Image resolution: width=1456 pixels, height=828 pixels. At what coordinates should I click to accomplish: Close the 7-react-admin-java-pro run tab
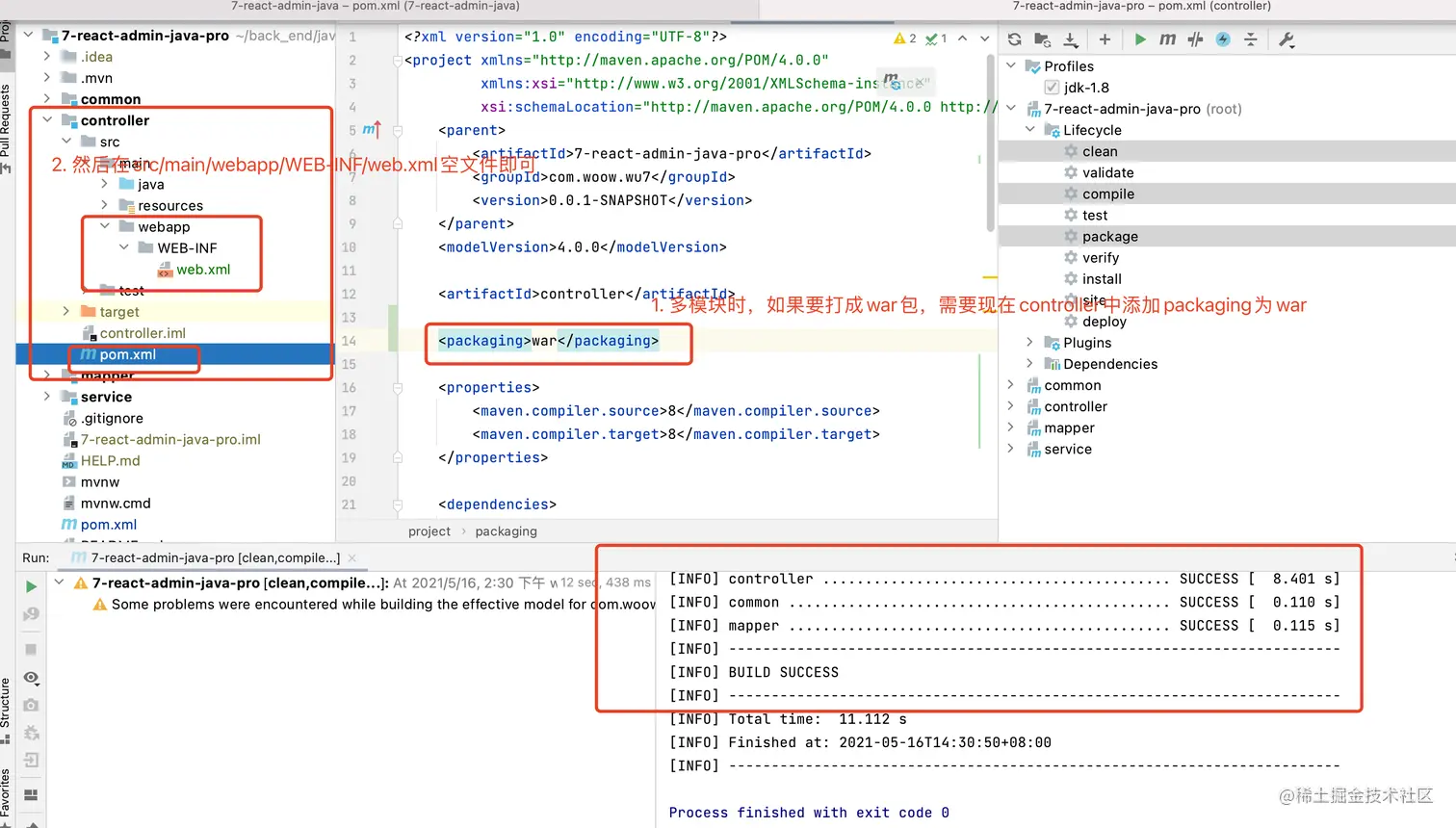[x=352, y=558]
